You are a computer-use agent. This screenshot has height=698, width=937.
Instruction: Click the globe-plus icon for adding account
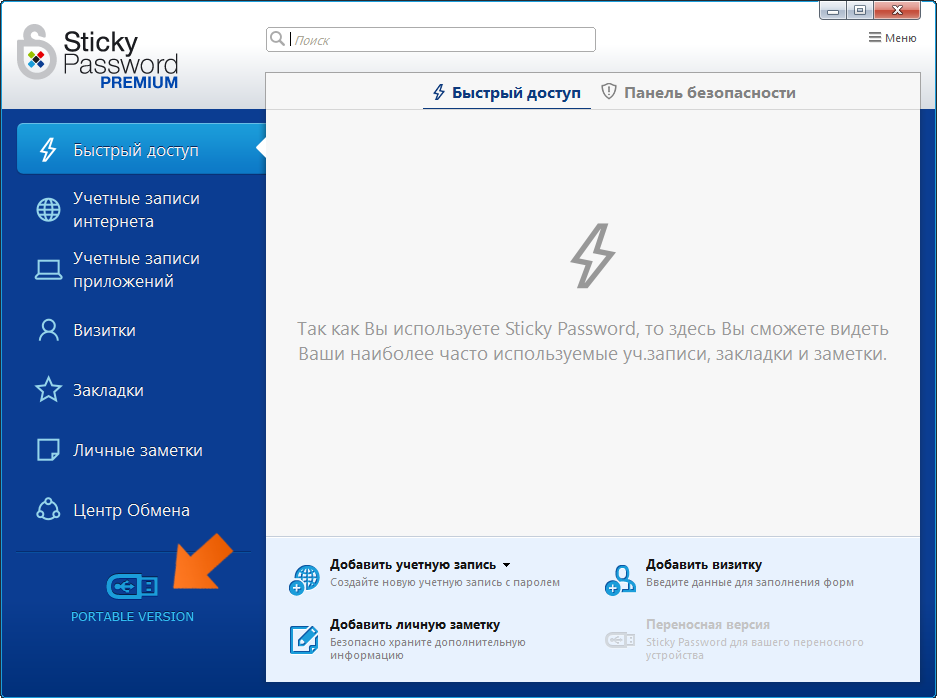(304, 580)
